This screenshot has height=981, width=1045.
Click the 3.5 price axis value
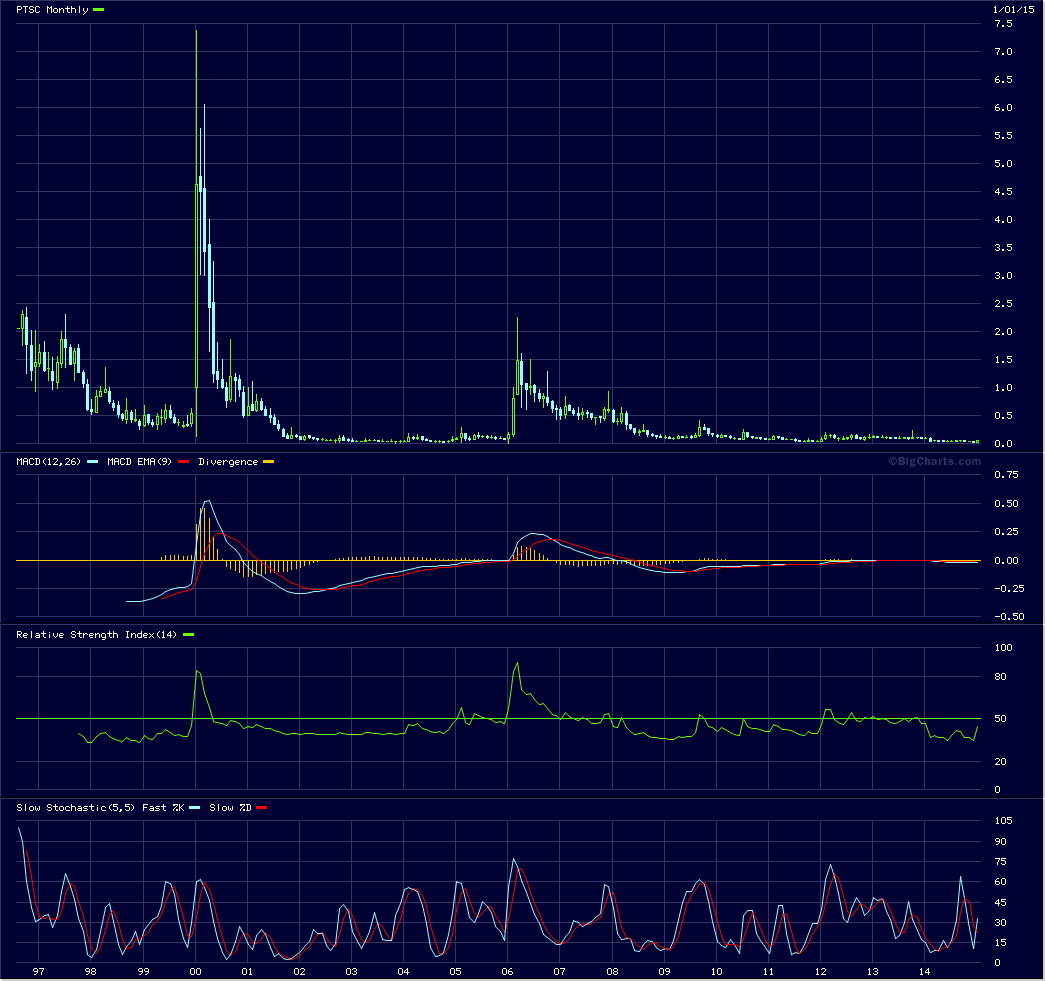click(x=1003, y=247)
